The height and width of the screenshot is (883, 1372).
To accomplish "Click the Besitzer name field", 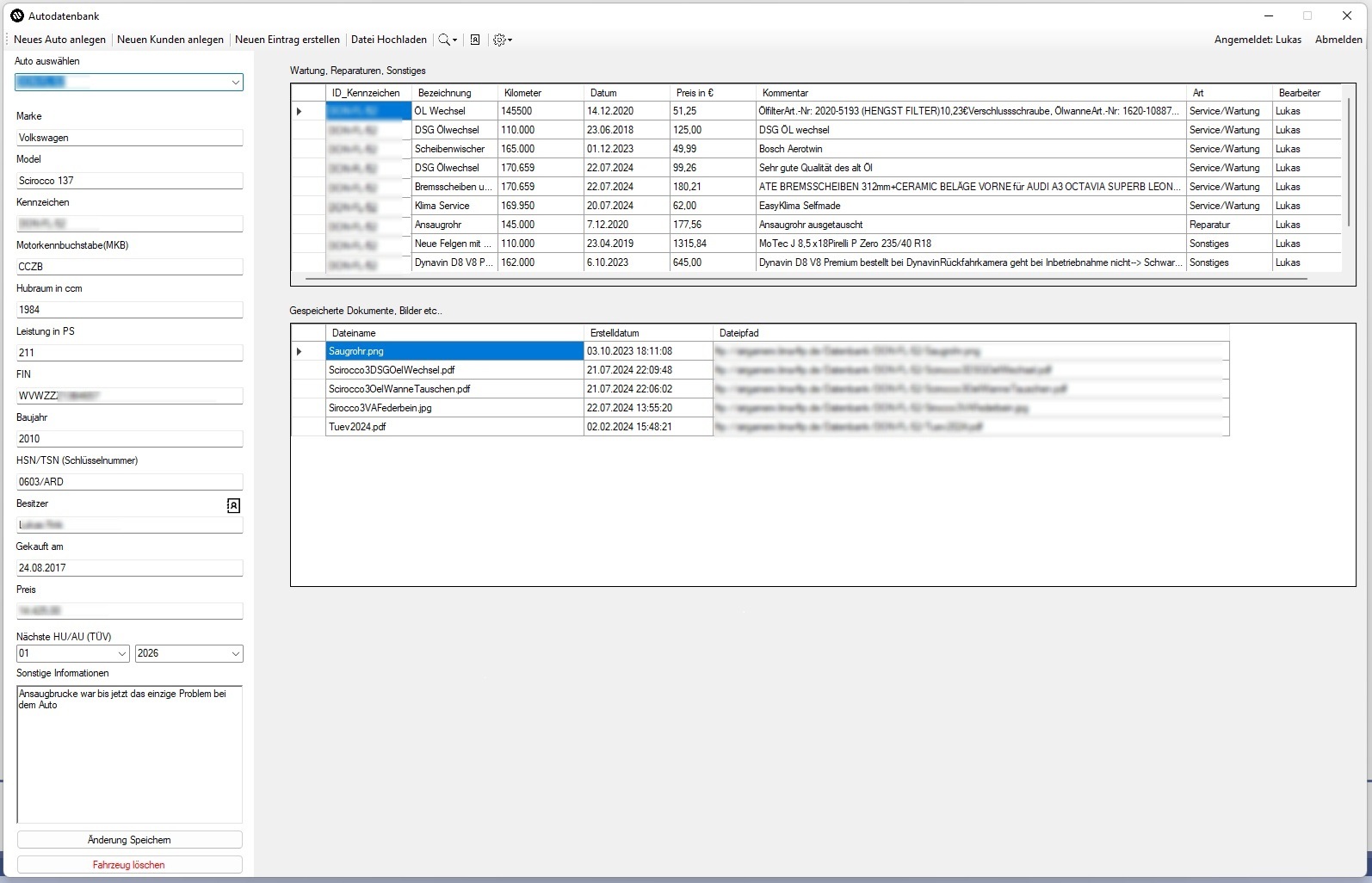I will click(x=129, y=525).
